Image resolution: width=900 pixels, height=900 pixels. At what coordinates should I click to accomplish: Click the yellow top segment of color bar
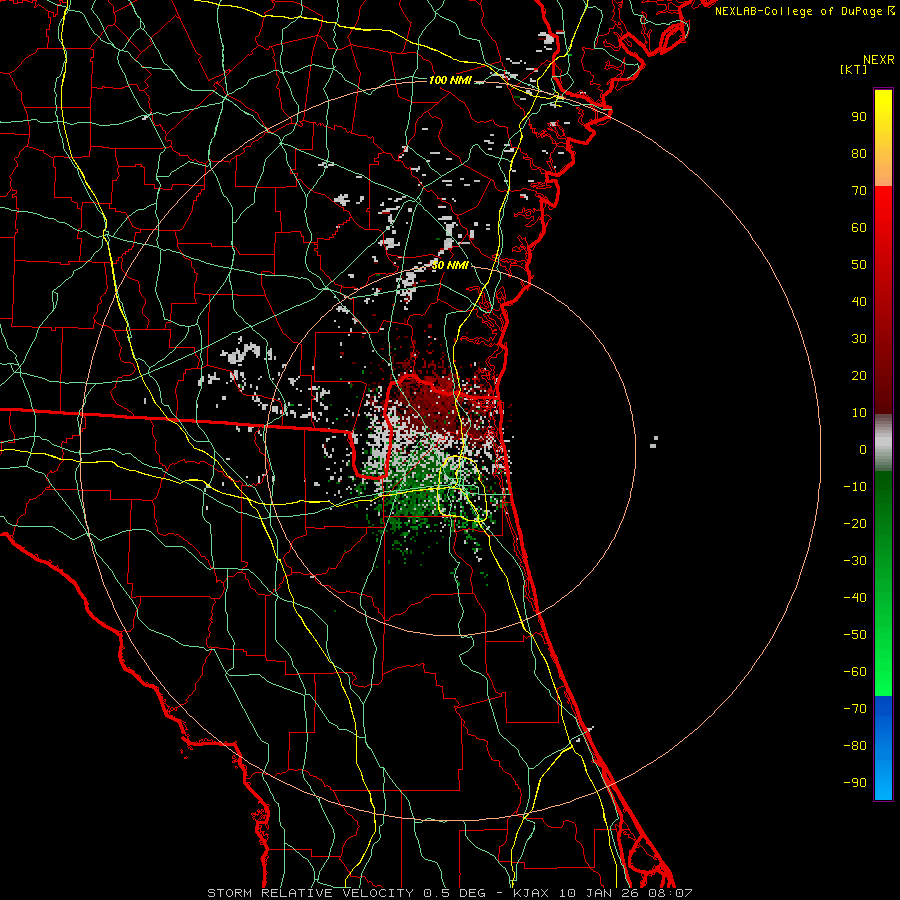pos(883,138)
